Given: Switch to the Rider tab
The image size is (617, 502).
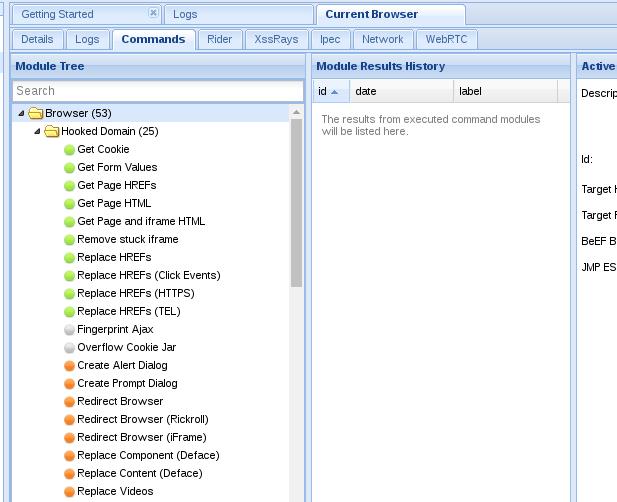Looking at the screenshot, I should [219, 40].
